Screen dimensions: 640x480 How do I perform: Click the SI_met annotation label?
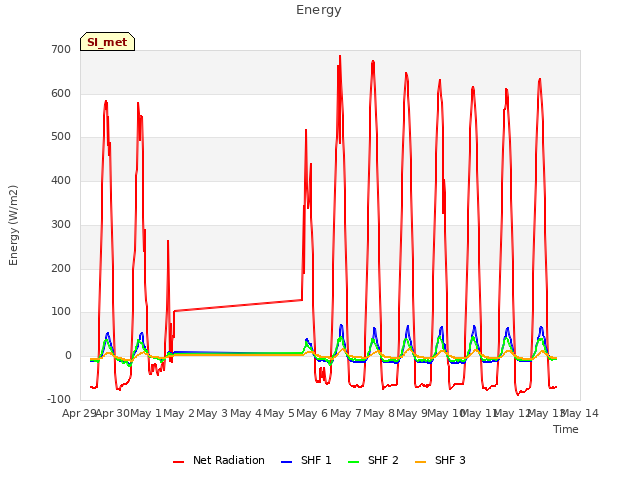[x=107, y=42]
